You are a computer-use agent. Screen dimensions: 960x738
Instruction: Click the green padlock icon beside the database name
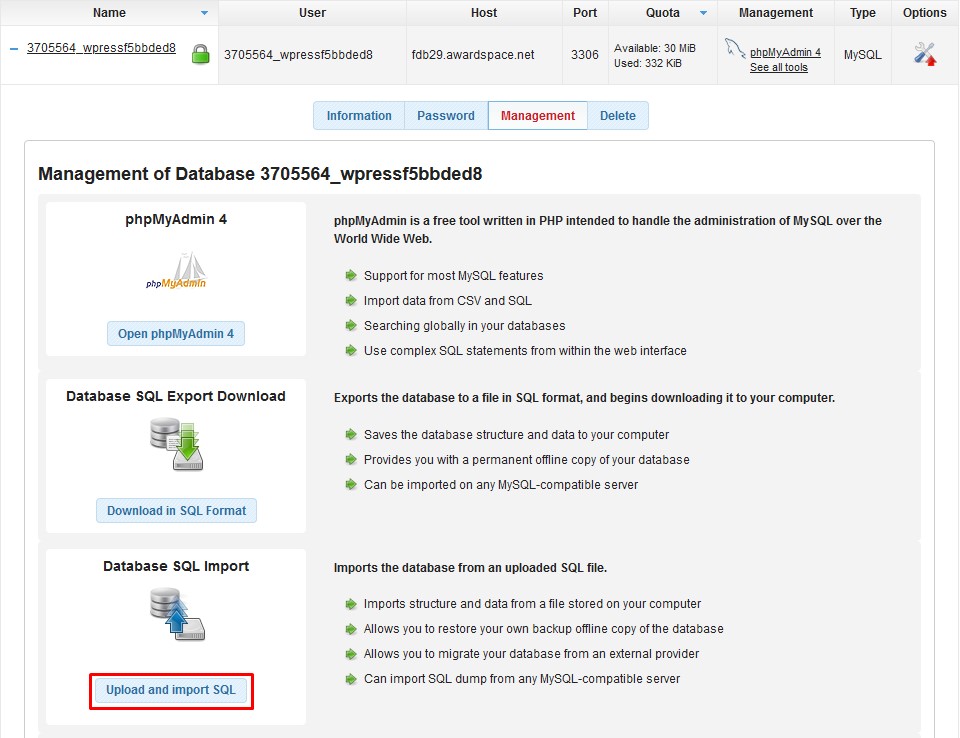click(200, 54)
